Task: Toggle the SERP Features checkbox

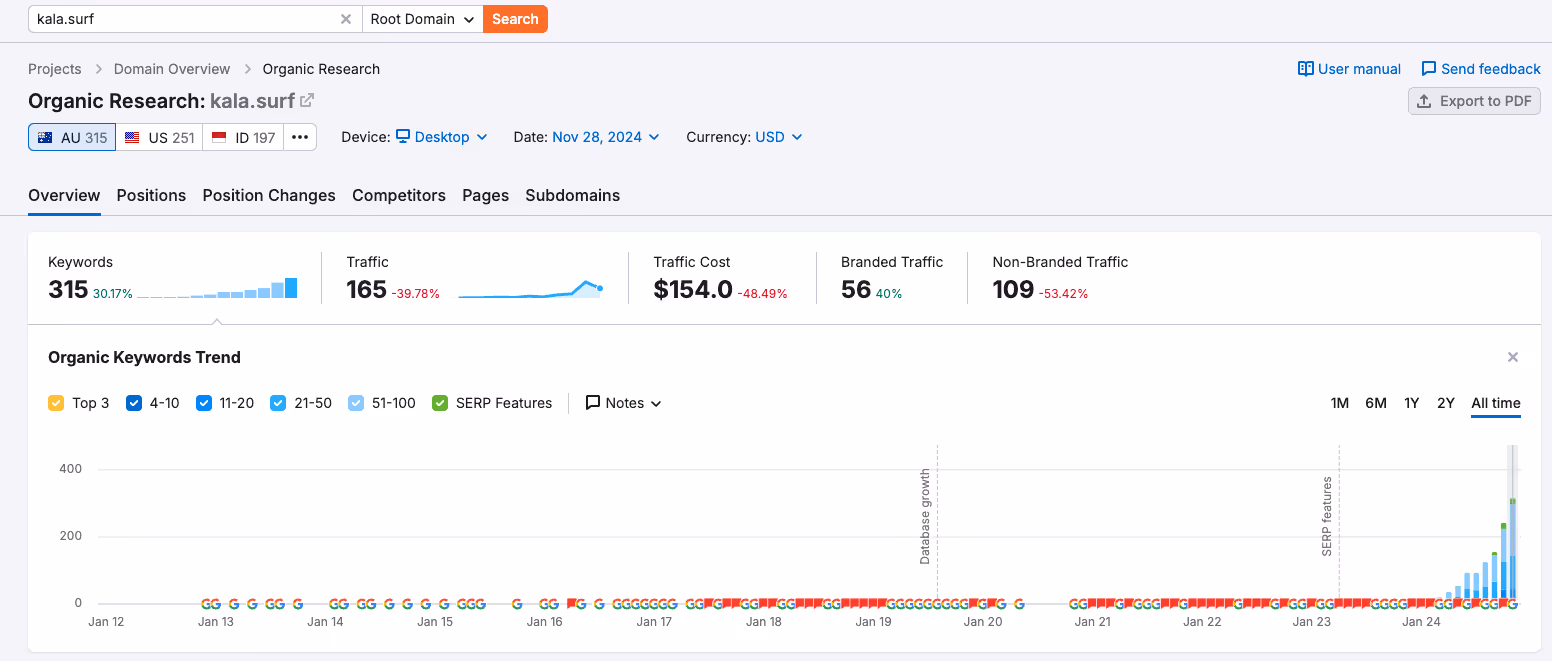Action: click(x=440, y=403)
